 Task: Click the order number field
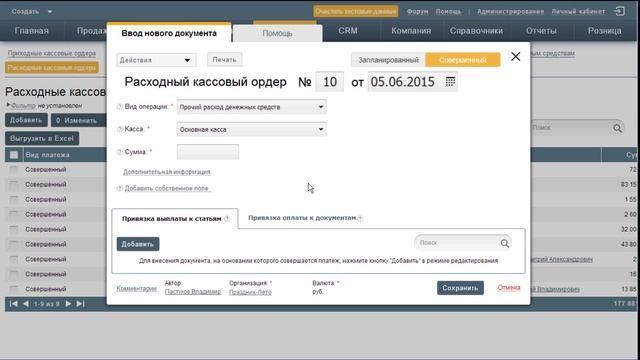pyautogui.click(x=330, y=82)
